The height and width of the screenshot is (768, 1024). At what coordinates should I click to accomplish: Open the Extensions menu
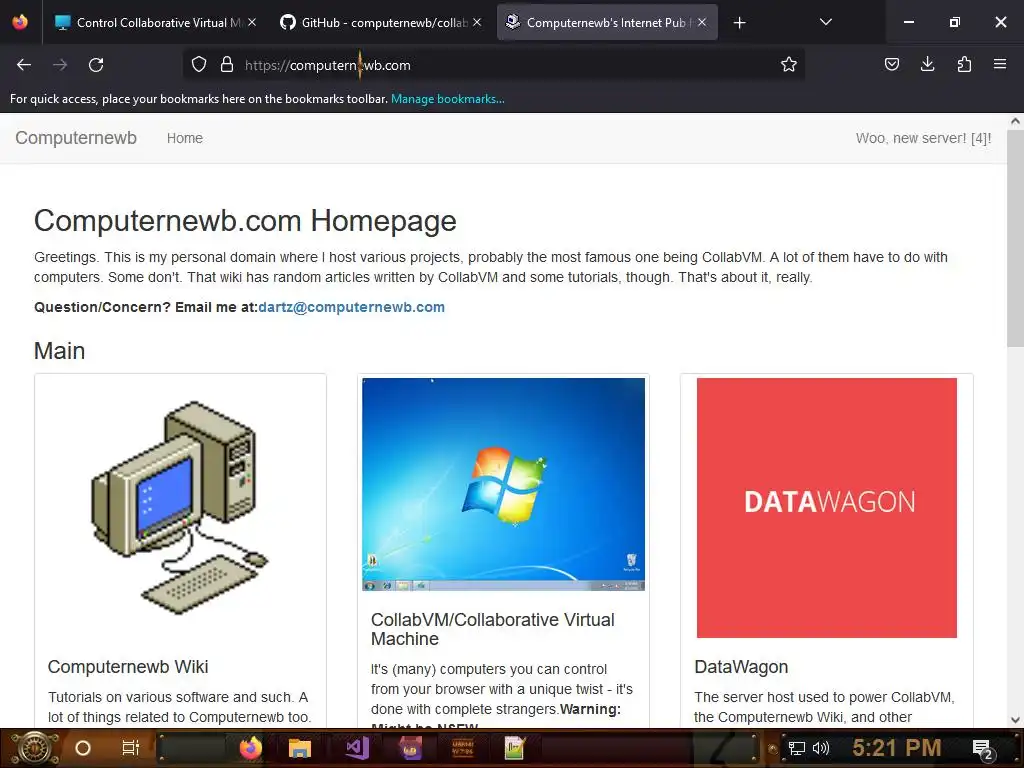[x=964, y=64]
